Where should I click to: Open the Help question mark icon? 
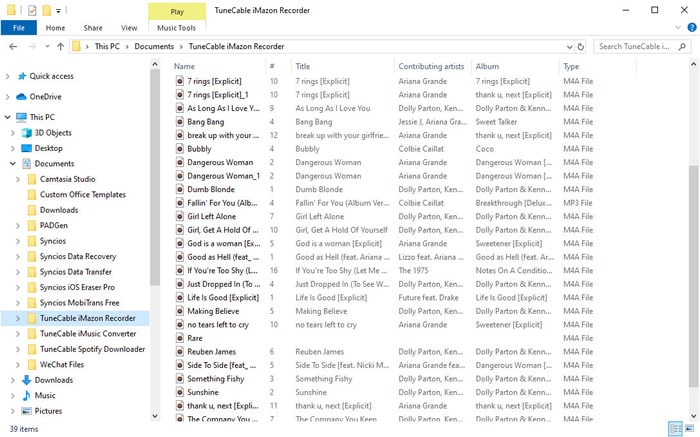(x=690, y=28)
